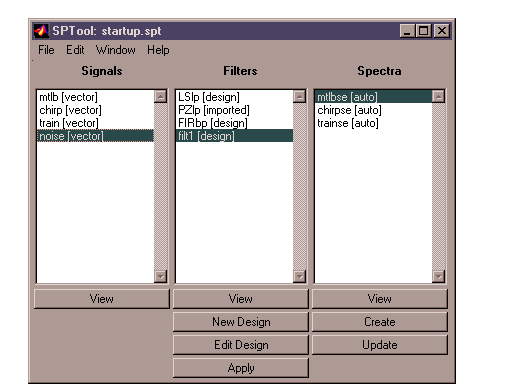Click View button under Spectra
This screenshot has width=511, height=387.
click(x=380, y=299)
